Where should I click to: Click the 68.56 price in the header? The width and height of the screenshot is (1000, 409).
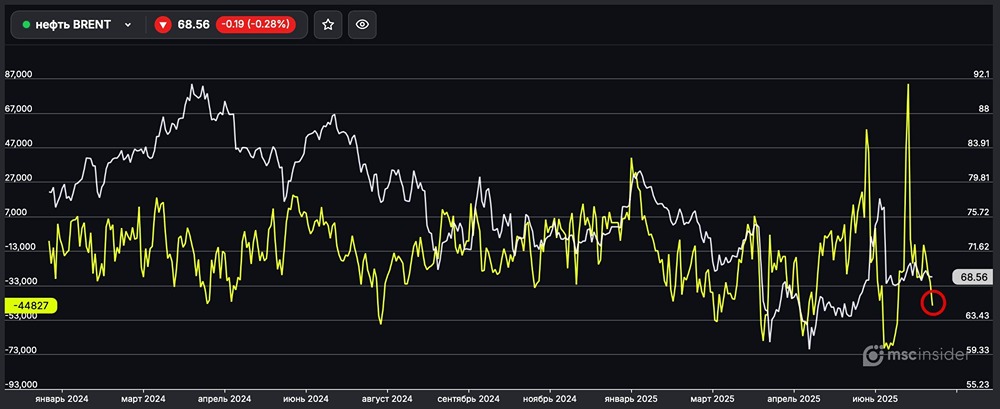pyautogui.click(x=191, y=25)
